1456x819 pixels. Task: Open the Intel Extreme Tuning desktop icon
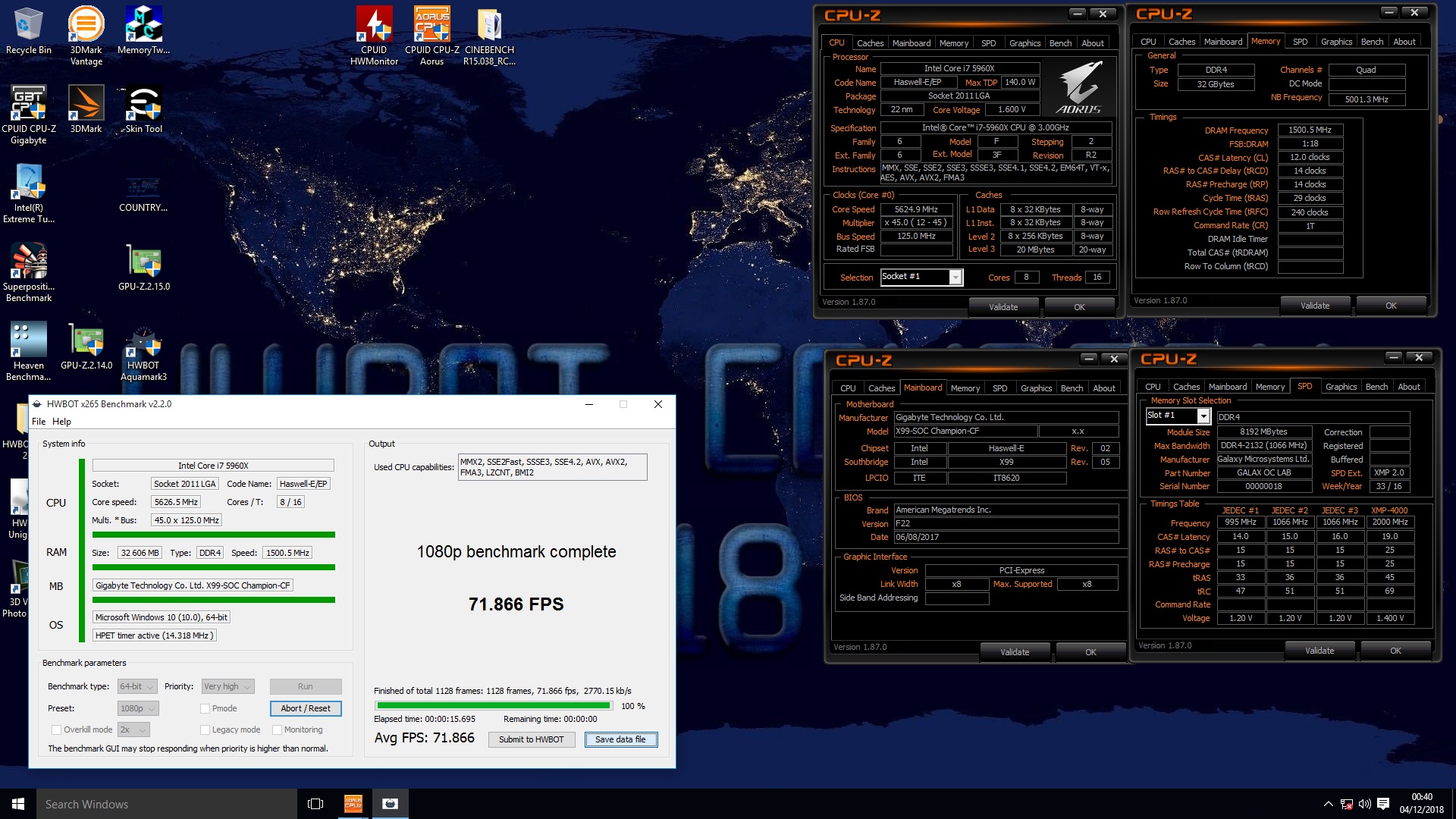coord(28,193)
